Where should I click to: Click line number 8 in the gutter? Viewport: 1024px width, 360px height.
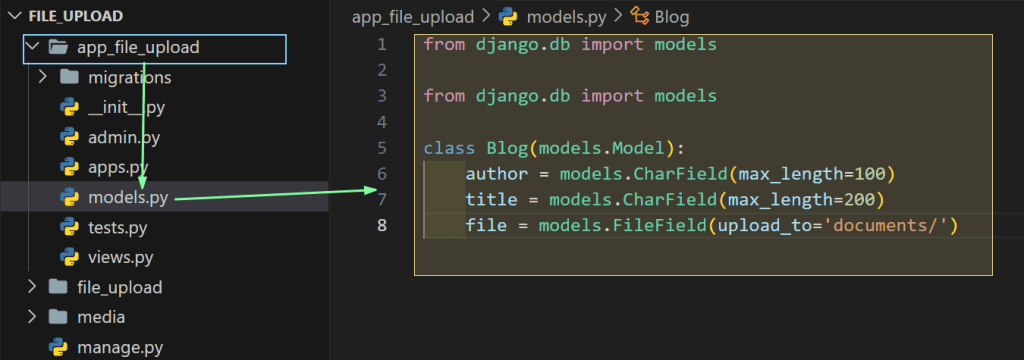click(381, 225)
